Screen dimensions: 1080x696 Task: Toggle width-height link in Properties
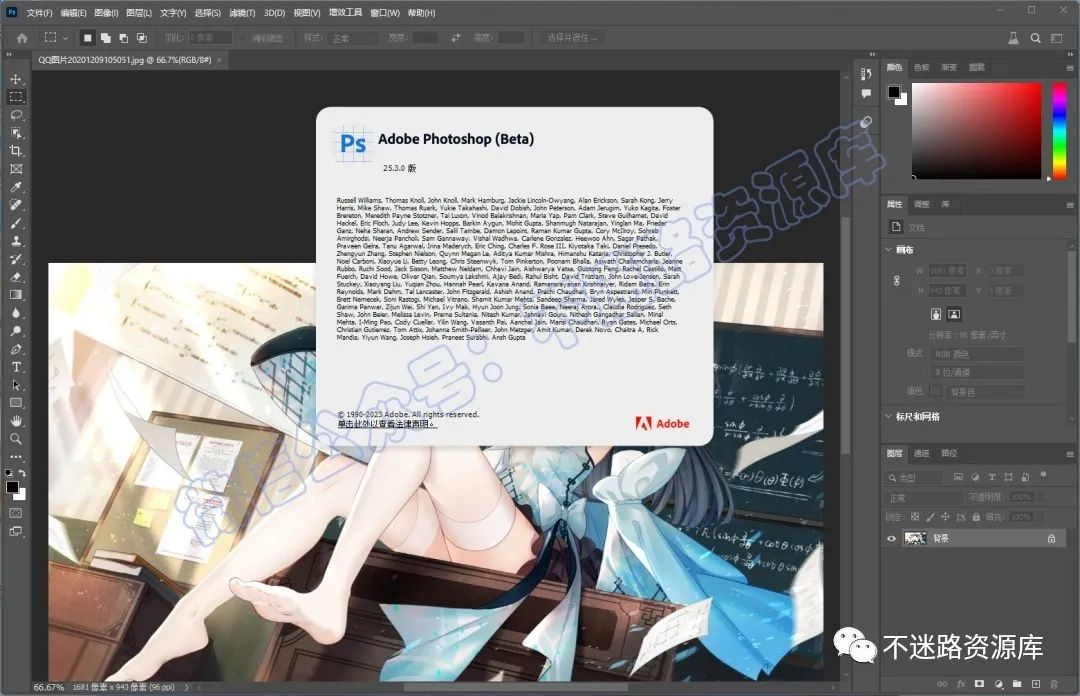coord(897,280)
